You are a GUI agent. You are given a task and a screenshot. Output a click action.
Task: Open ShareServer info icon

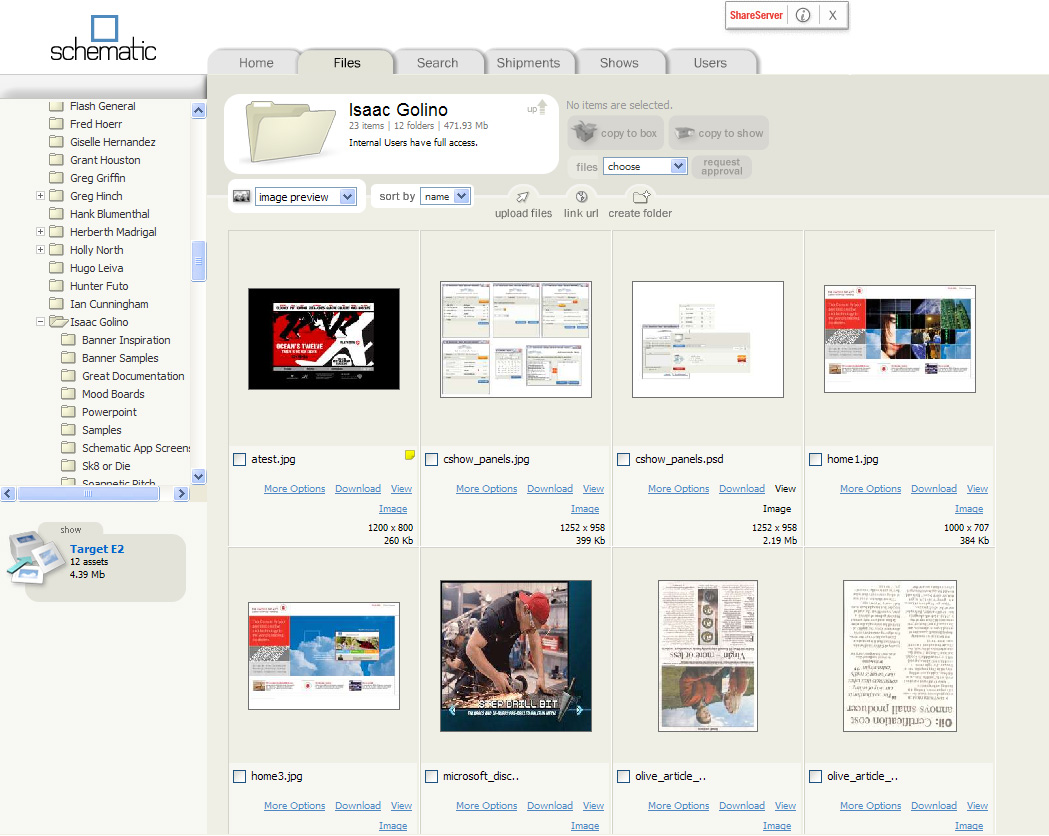coord(803,15)
